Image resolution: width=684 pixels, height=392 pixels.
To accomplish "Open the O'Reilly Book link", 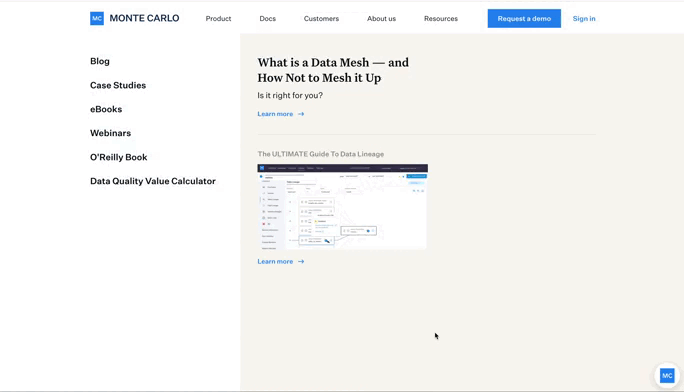I will pyautogui.click(x=119, y=157).
